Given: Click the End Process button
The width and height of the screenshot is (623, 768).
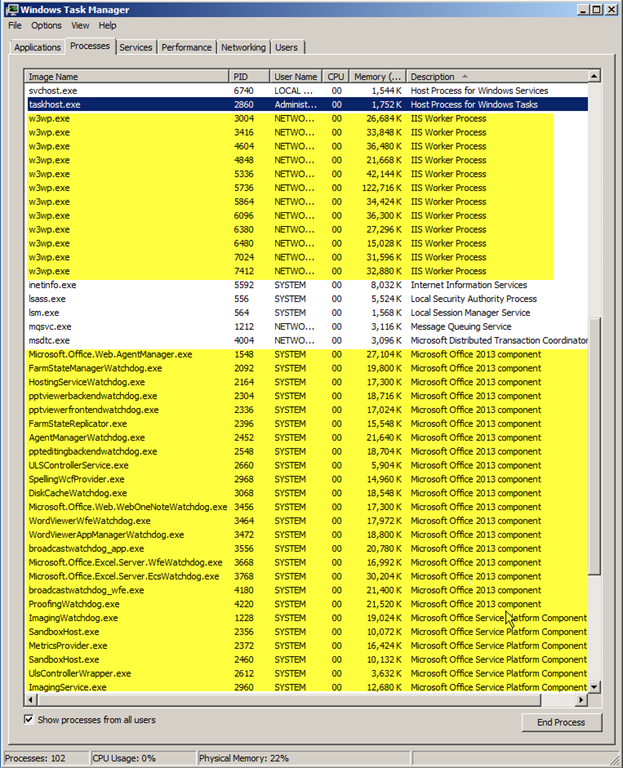Looking at the screenshot, I should [561, 722].
